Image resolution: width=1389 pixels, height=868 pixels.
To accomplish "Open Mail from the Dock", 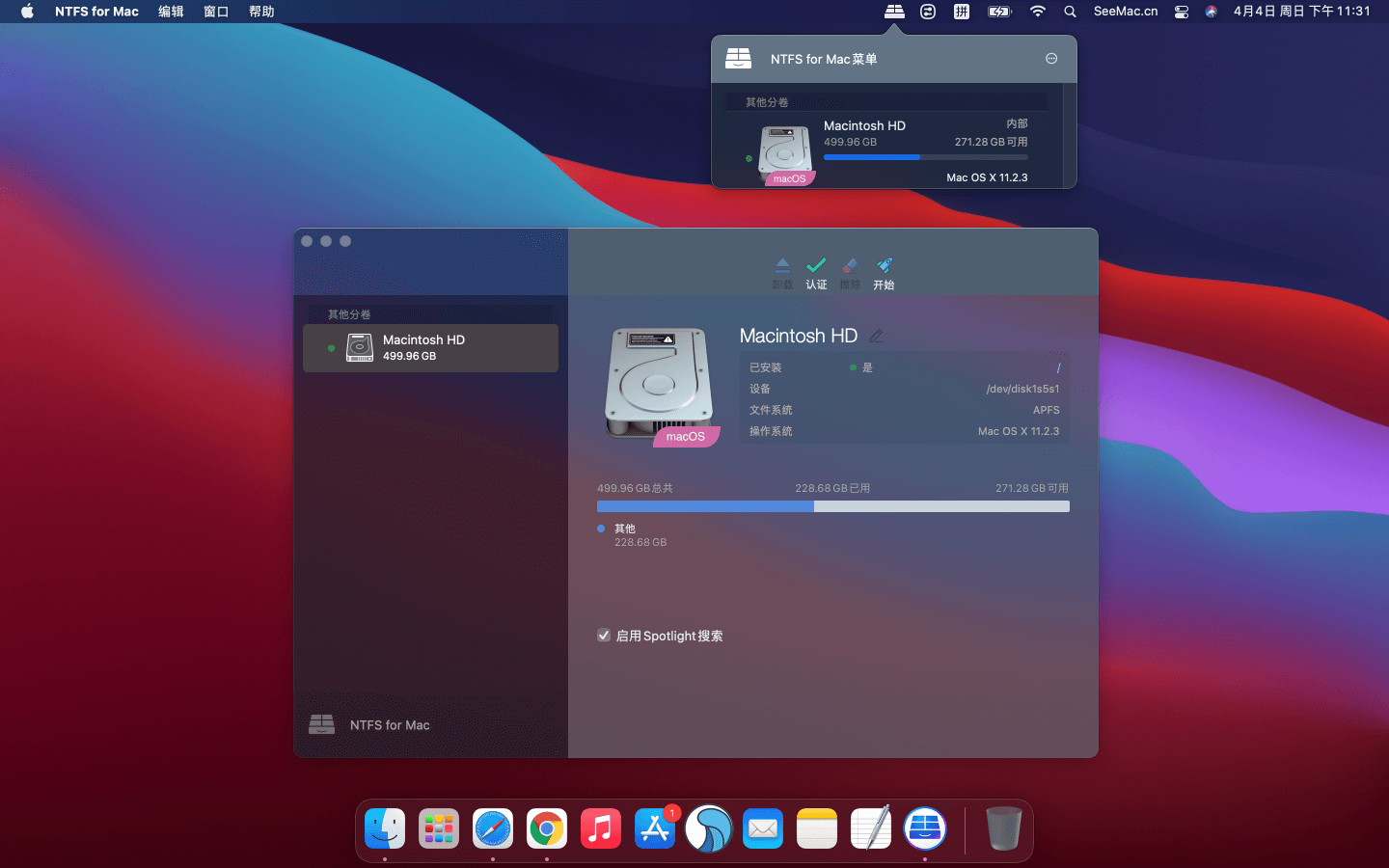I will pyautogui.click(x=763, y=828).
